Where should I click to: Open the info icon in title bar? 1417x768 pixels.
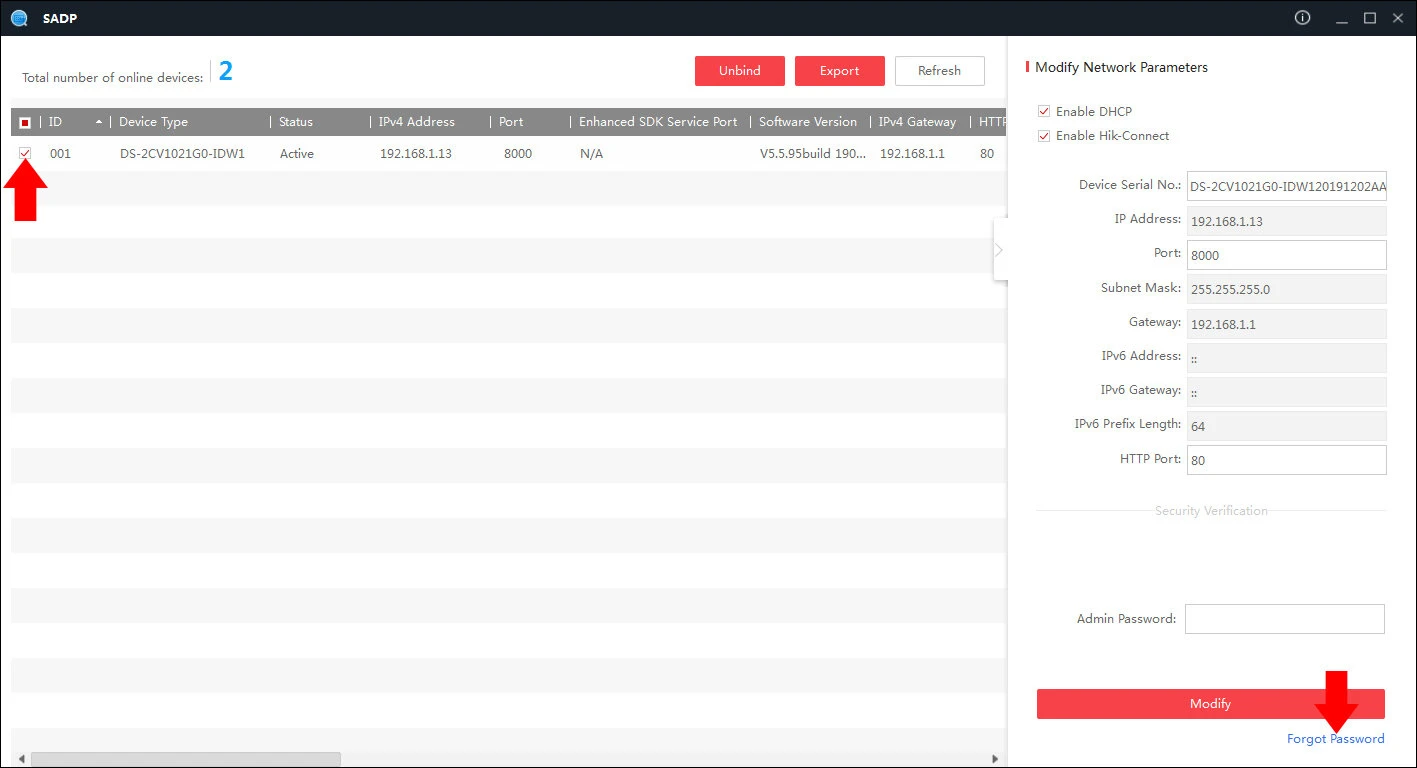coord(1302,18)
